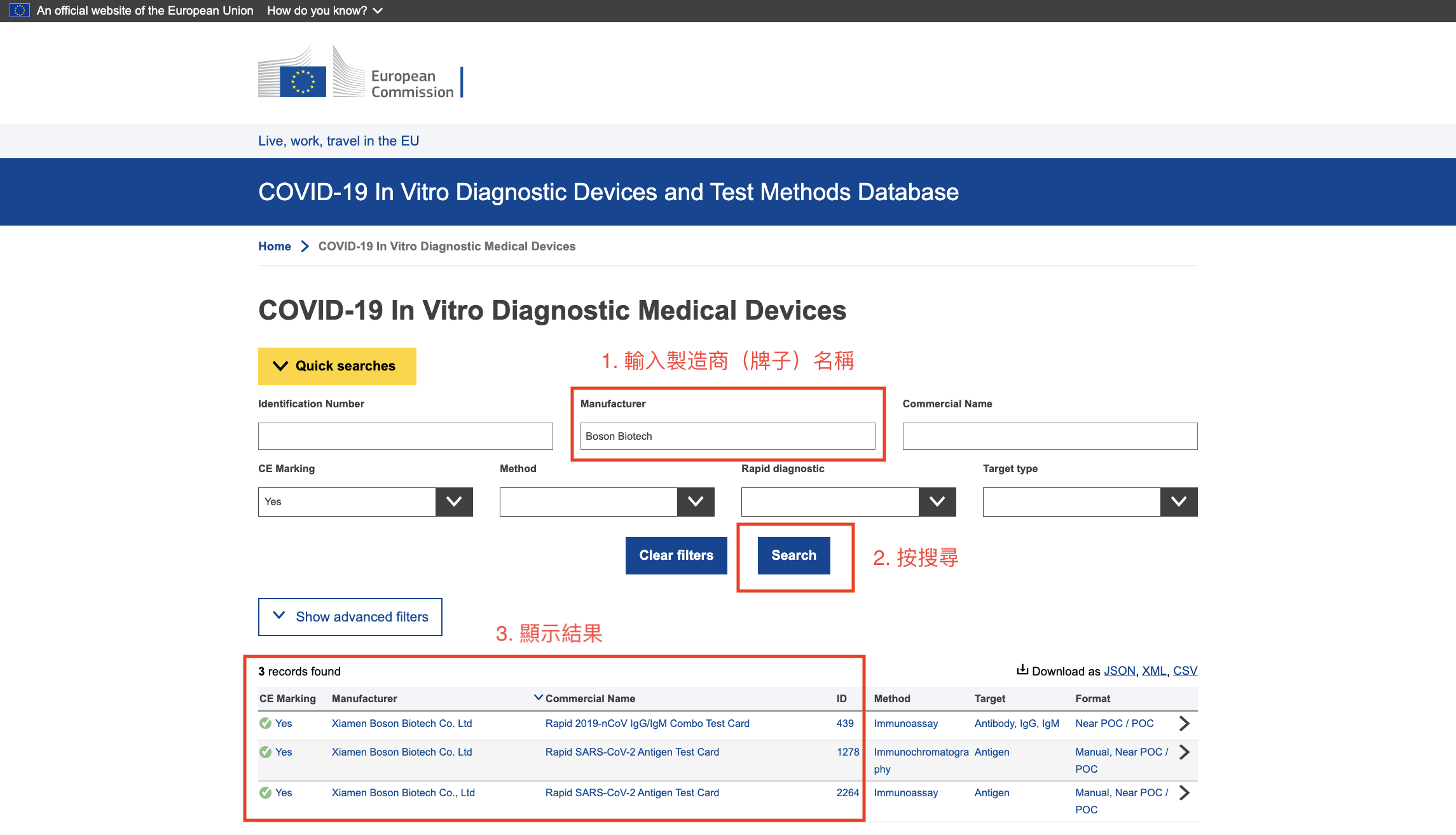
Task: Click the EU flag icon top left
Action: click(21, 10)
